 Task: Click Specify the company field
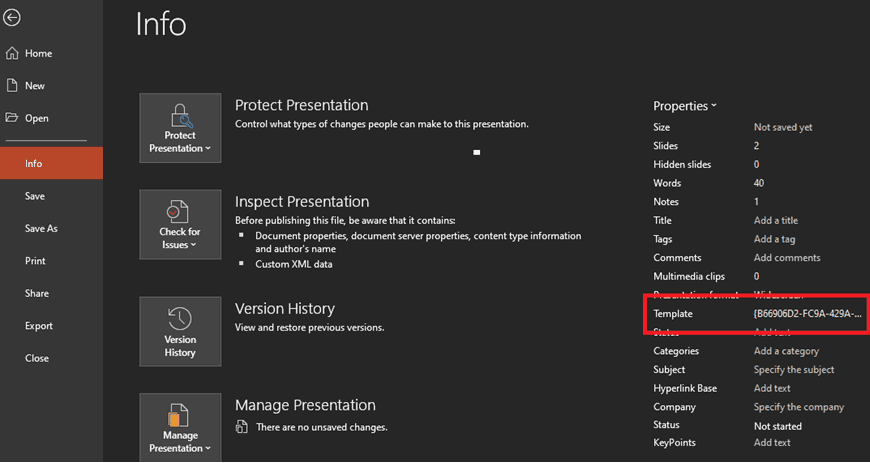point(799,407)
